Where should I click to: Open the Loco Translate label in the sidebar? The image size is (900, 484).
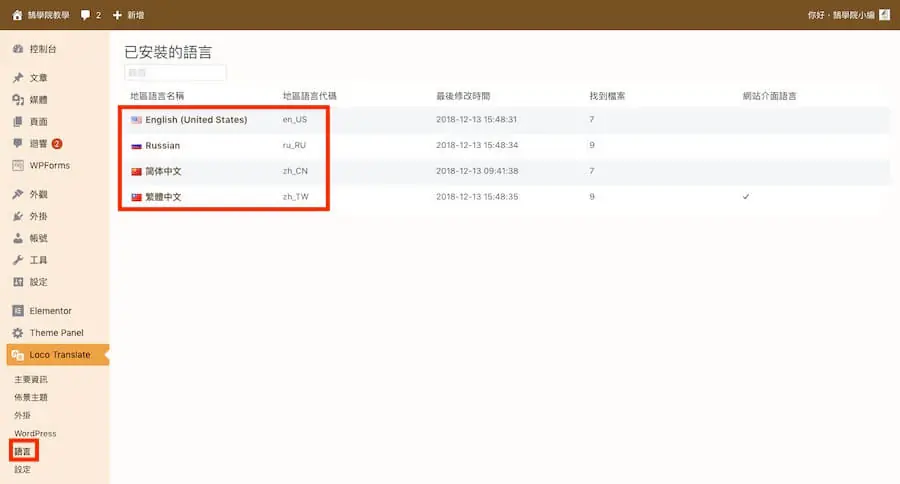pos(60,355)
